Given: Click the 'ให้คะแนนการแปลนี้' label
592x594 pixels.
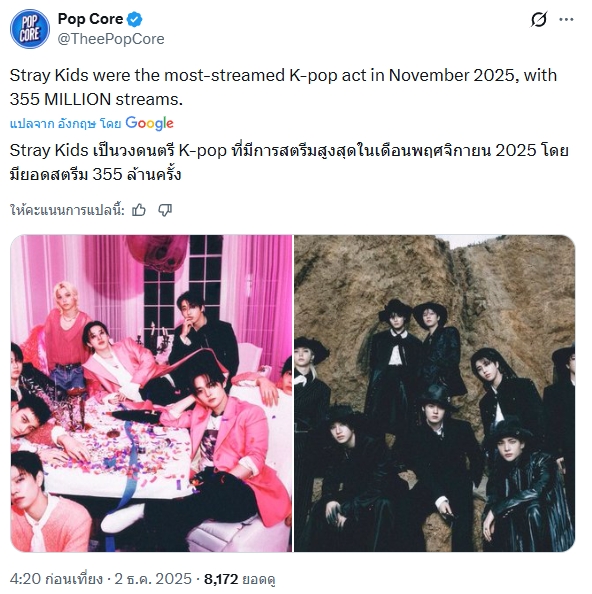Looking at the screenshot, I should tap(67, 210).
